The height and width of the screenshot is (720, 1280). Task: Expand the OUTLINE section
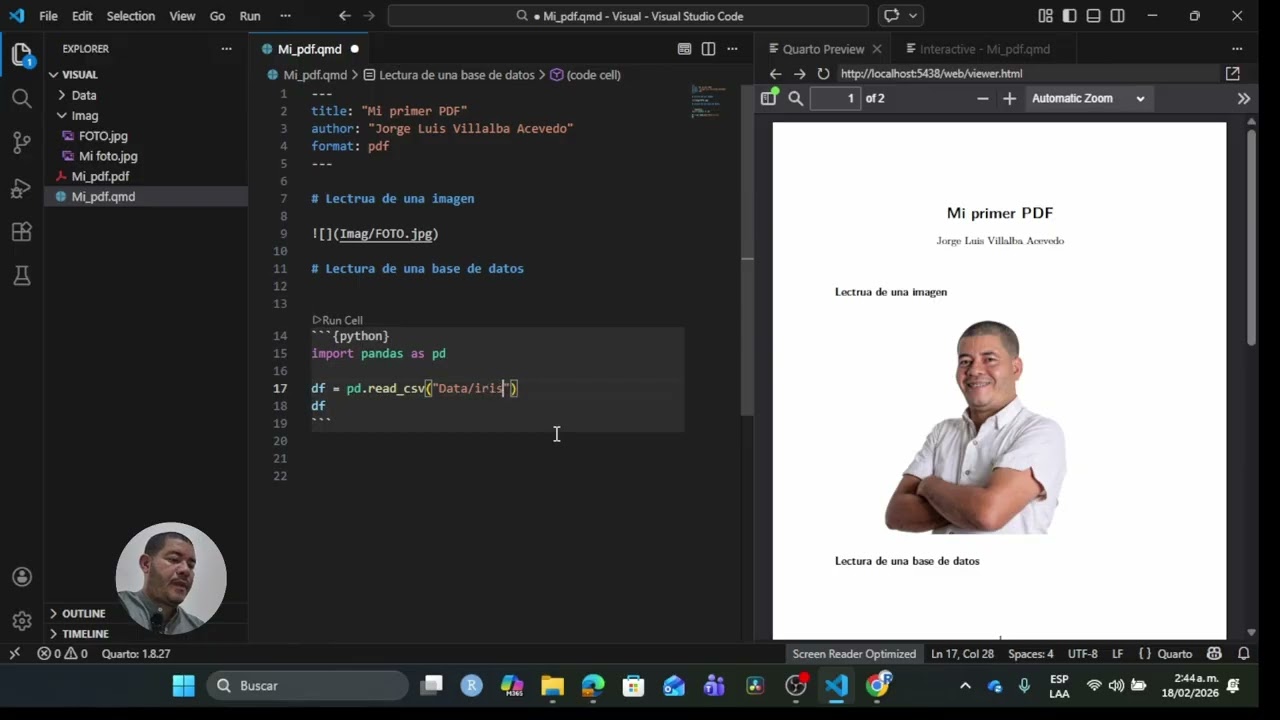pyautogui.click(x=83, y=614)
